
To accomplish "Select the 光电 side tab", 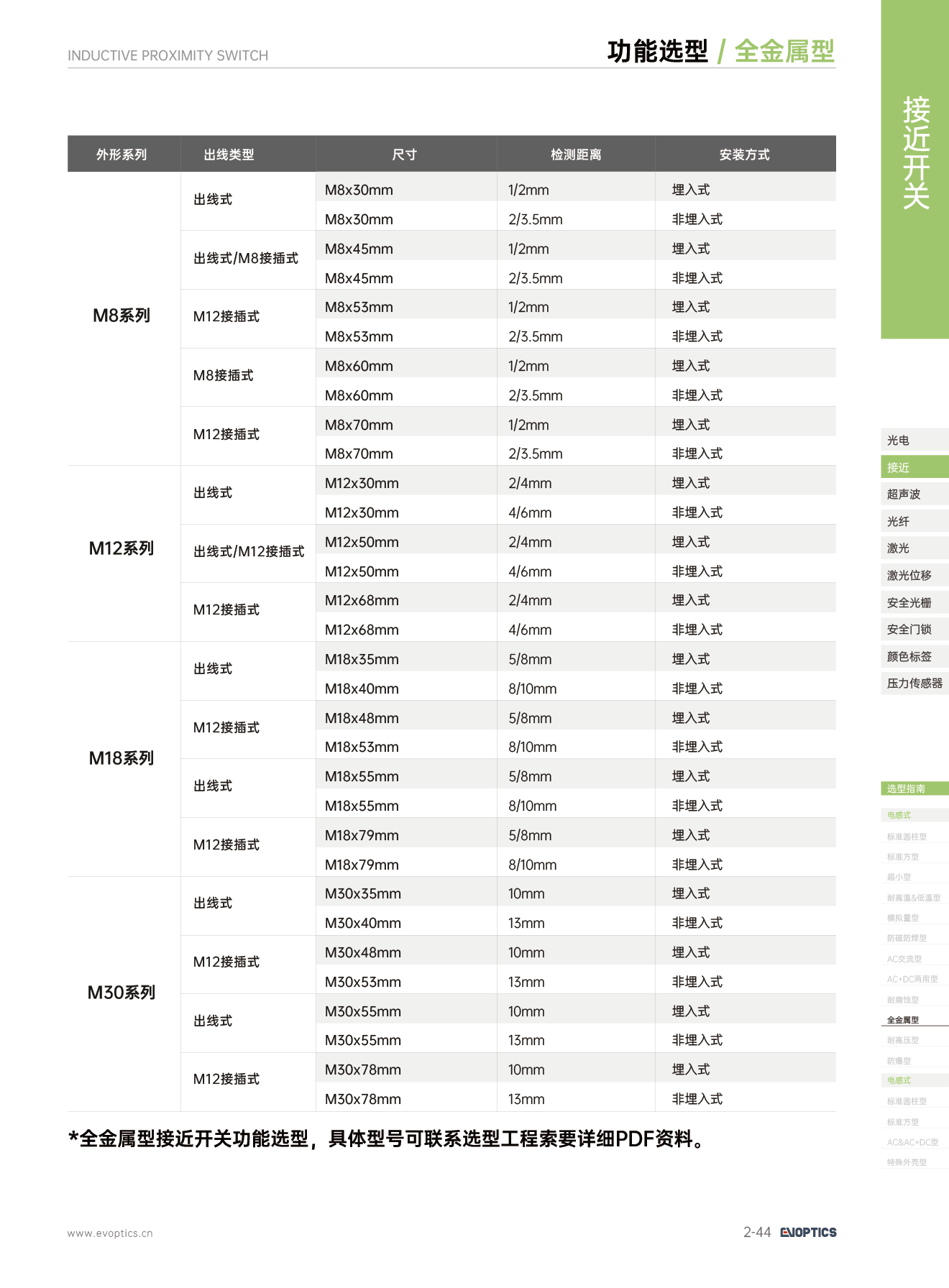I will tap(914, 440).
